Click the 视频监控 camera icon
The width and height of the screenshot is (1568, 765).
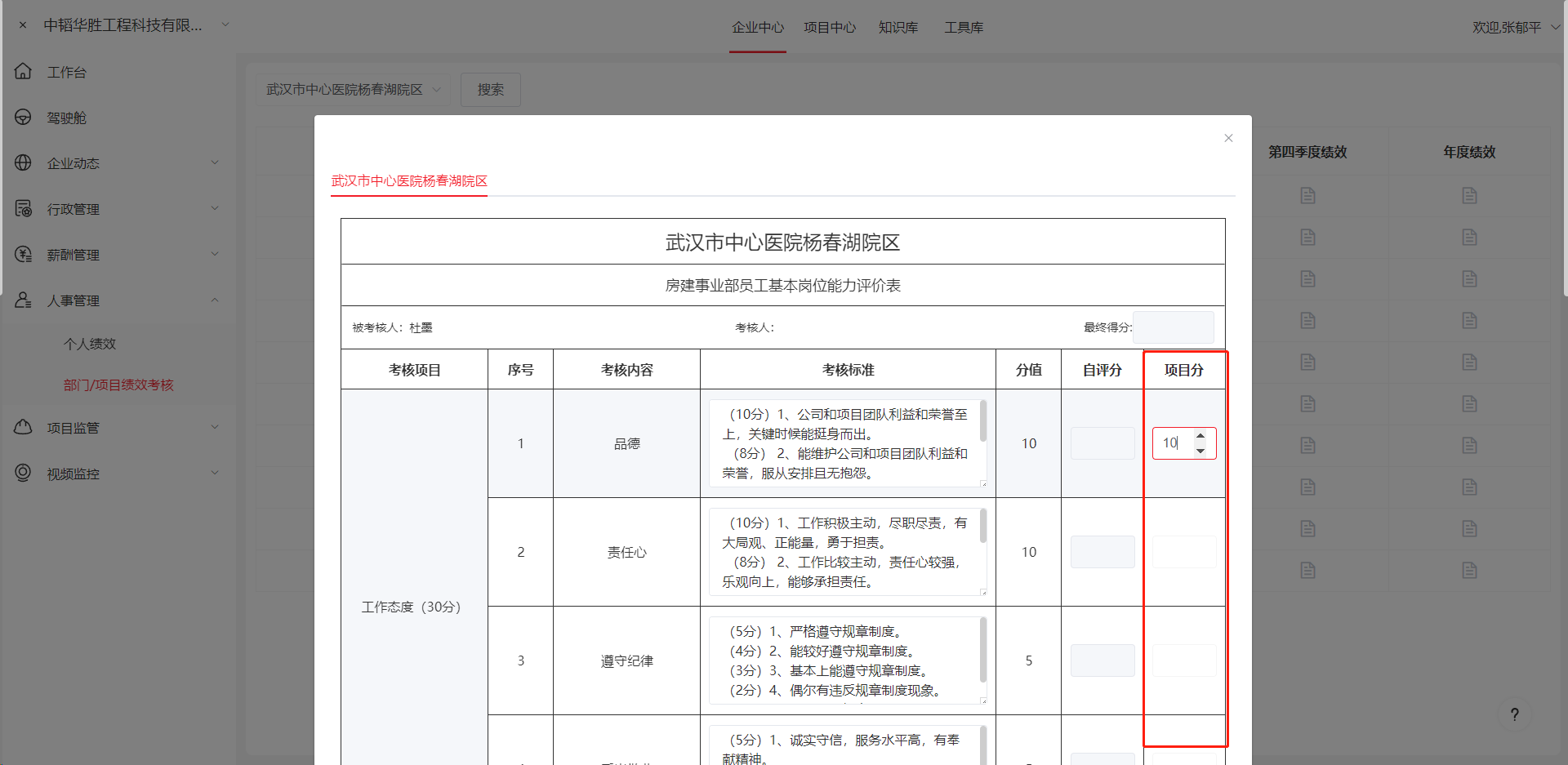pyautogui.click(x=23, y=473)
